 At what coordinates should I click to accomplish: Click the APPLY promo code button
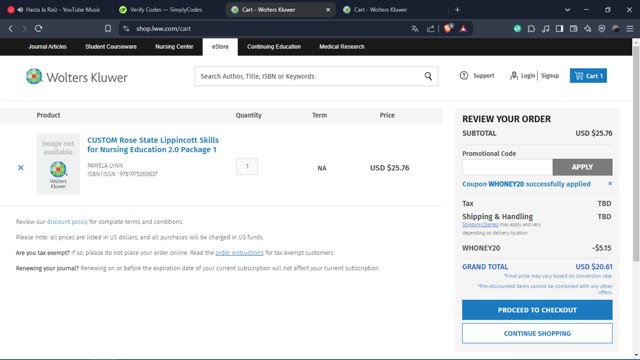(x=582, y=167)
